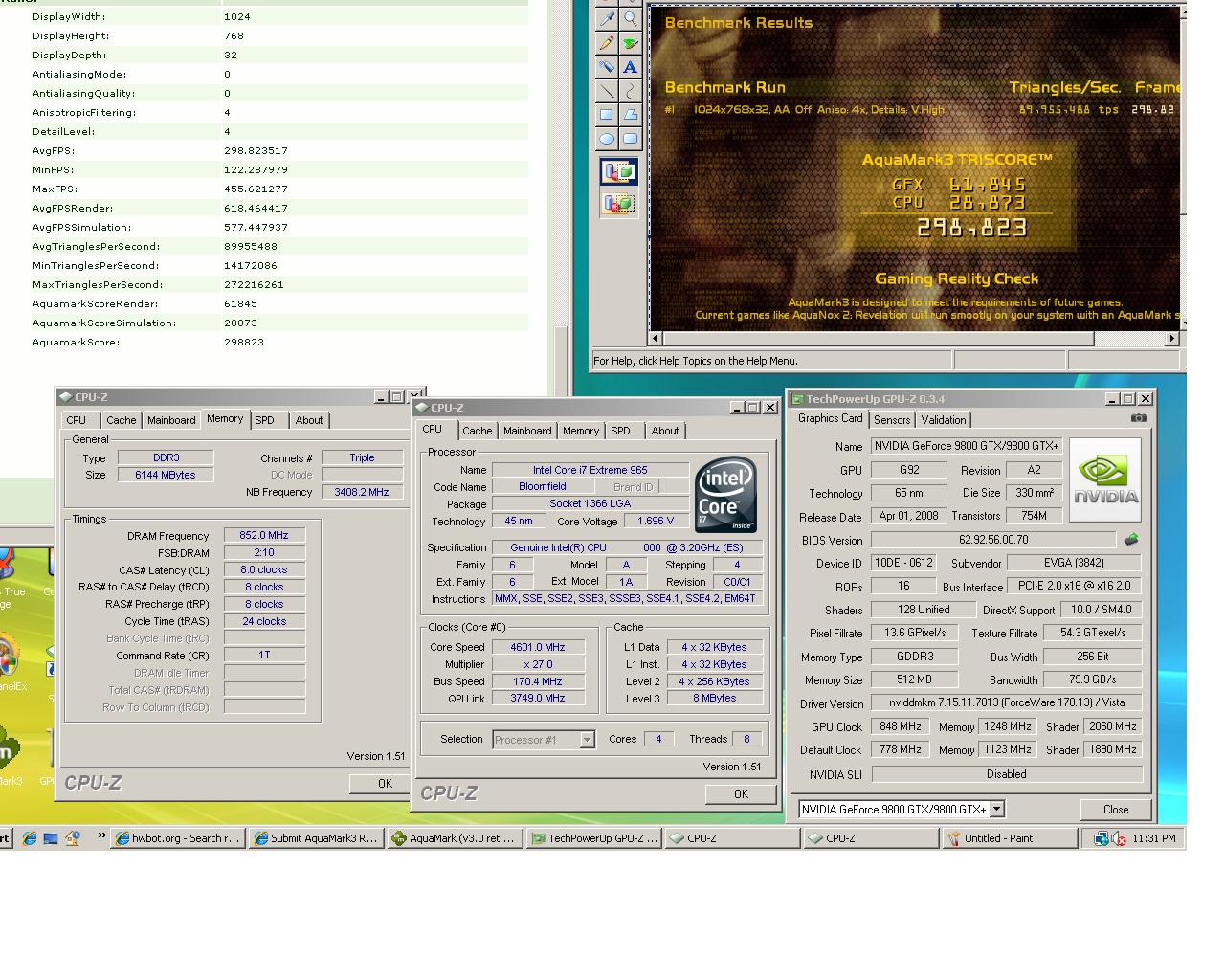Screen dimensions: 1225x980
Task: Click the save BIOS icon in GPU-Z
Action: click(1131, 540)
